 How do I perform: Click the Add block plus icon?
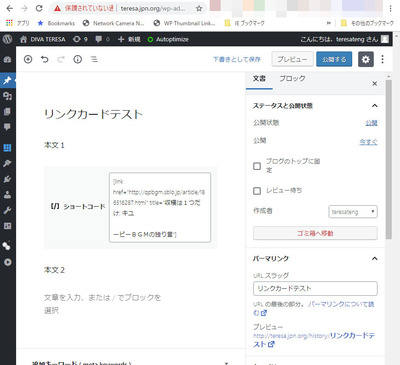[28, 59]
